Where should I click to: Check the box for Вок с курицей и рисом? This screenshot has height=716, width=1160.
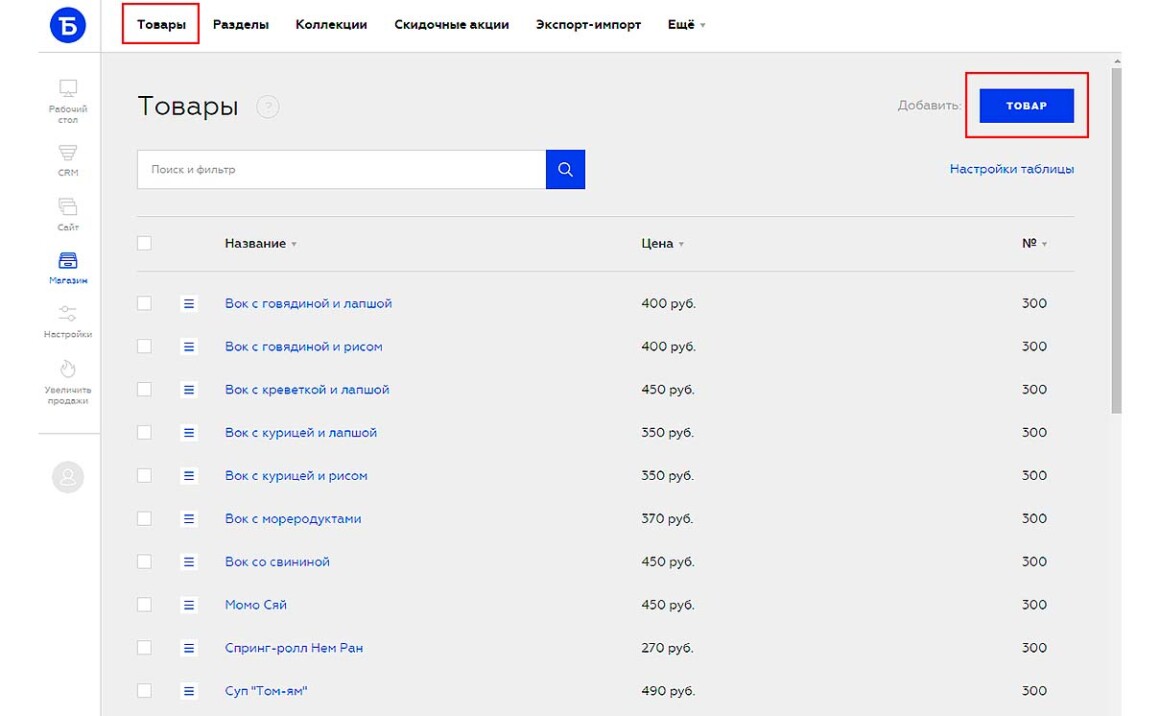click(144, 476)
